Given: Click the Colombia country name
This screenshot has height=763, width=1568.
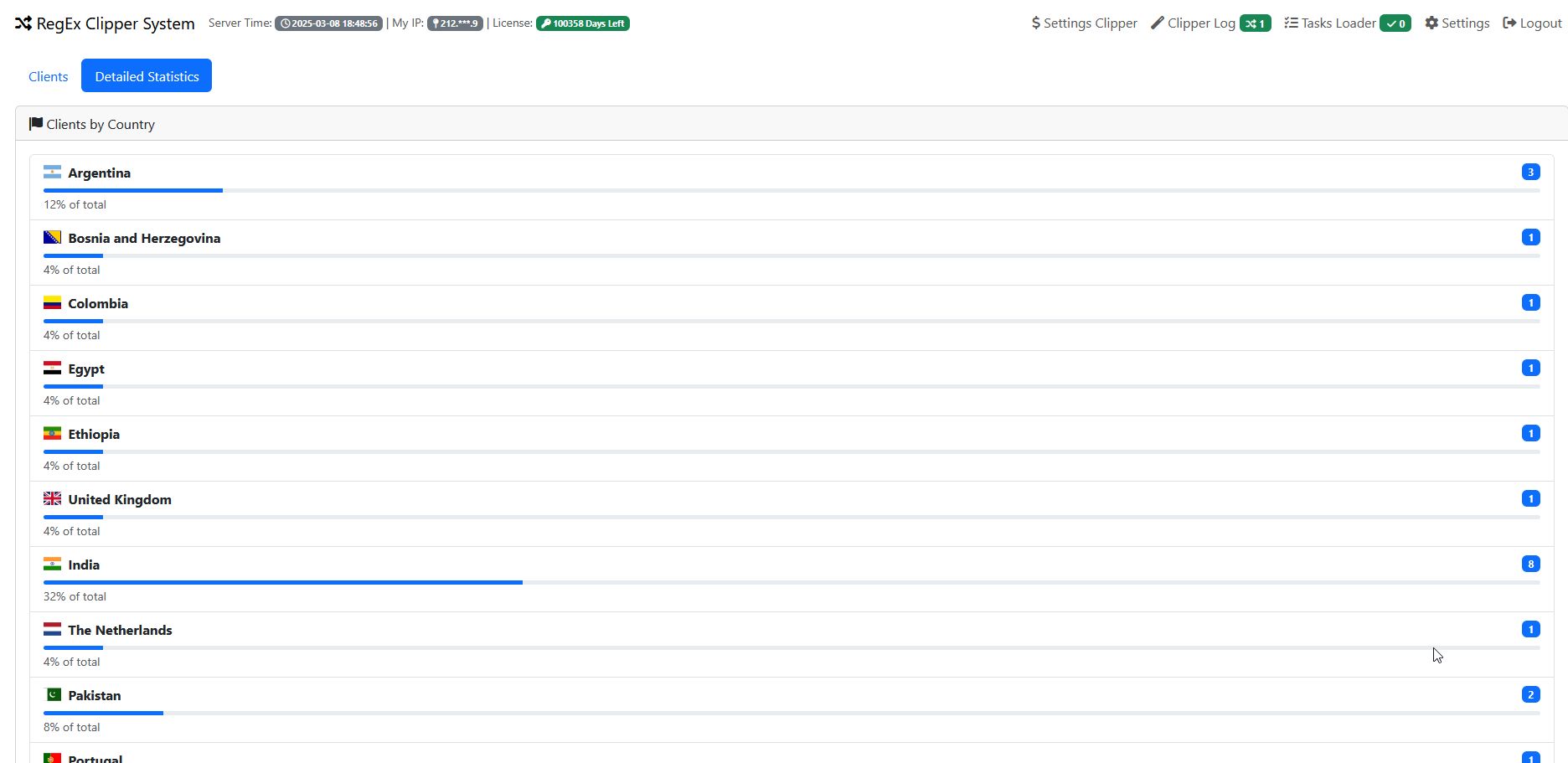Looking at the screenshot, I should pos(98,303).
